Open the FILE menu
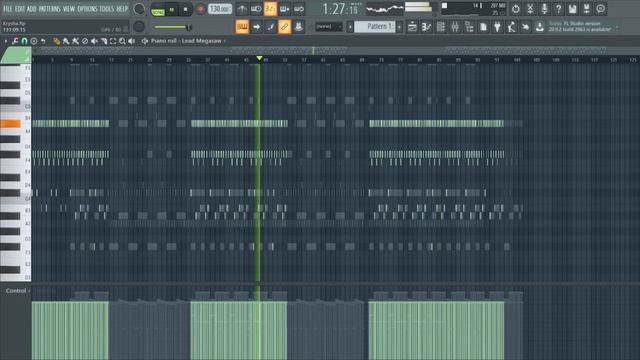 point(8,9)
